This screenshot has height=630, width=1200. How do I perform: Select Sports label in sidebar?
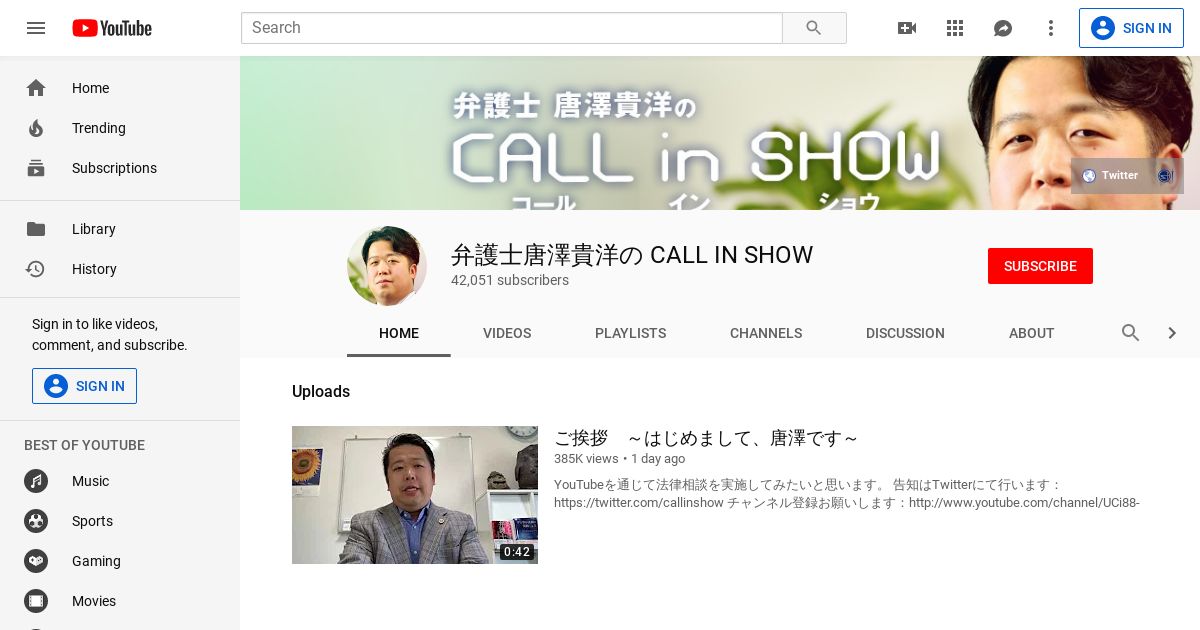(92, 521)
